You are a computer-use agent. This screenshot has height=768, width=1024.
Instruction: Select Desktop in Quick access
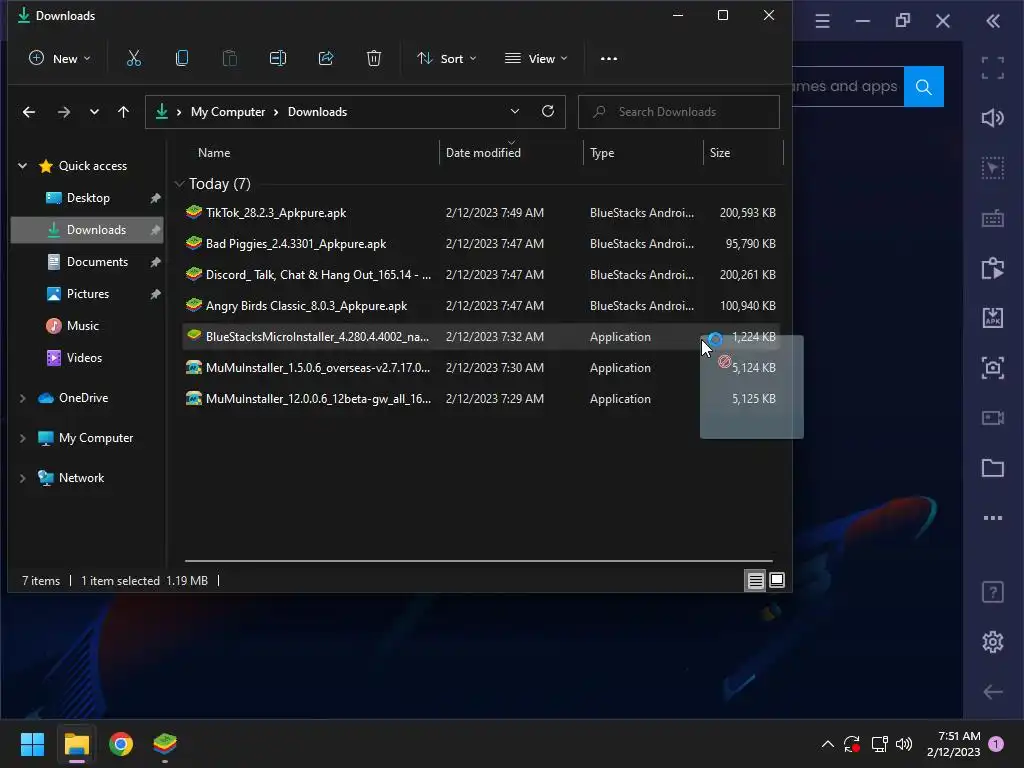coord(88,198)
